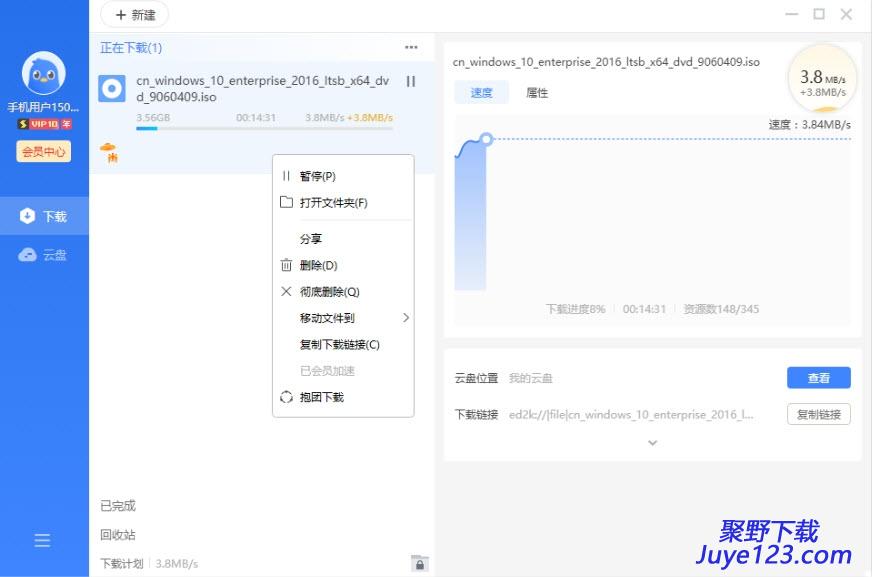Select 抱团下载 in the context menu
Screen dimensions: 872x577
(343, 397)
